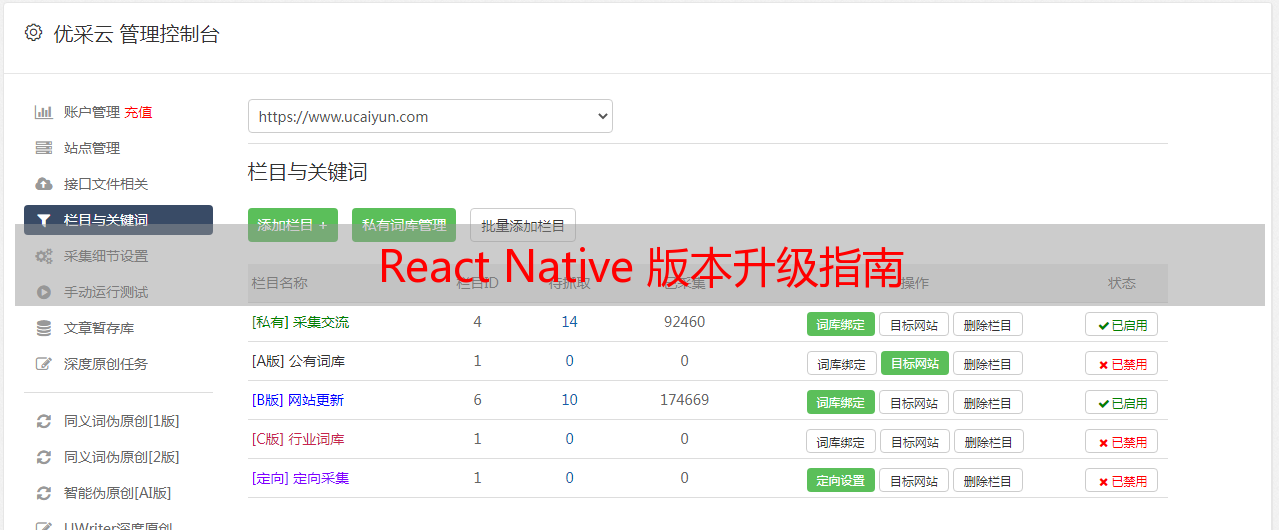Click 删除栏目 for 行业词库 row

[x=988, y=441]
